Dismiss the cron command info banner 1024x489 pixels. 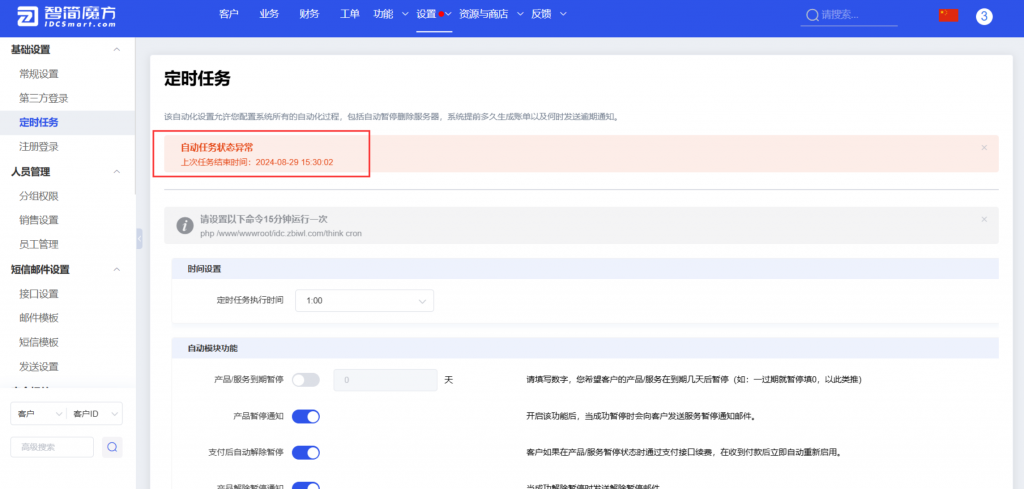(984, 219)
